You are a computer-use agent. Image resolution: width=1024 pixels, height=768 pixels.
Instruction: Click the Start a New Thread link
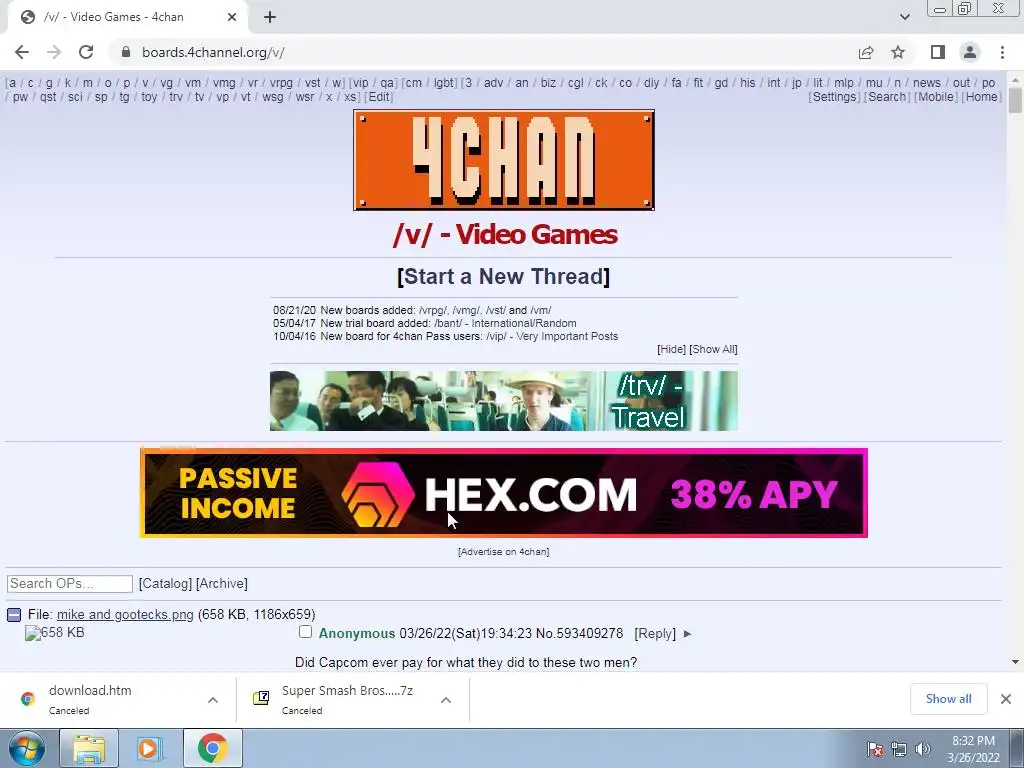(x=504, y=276)
